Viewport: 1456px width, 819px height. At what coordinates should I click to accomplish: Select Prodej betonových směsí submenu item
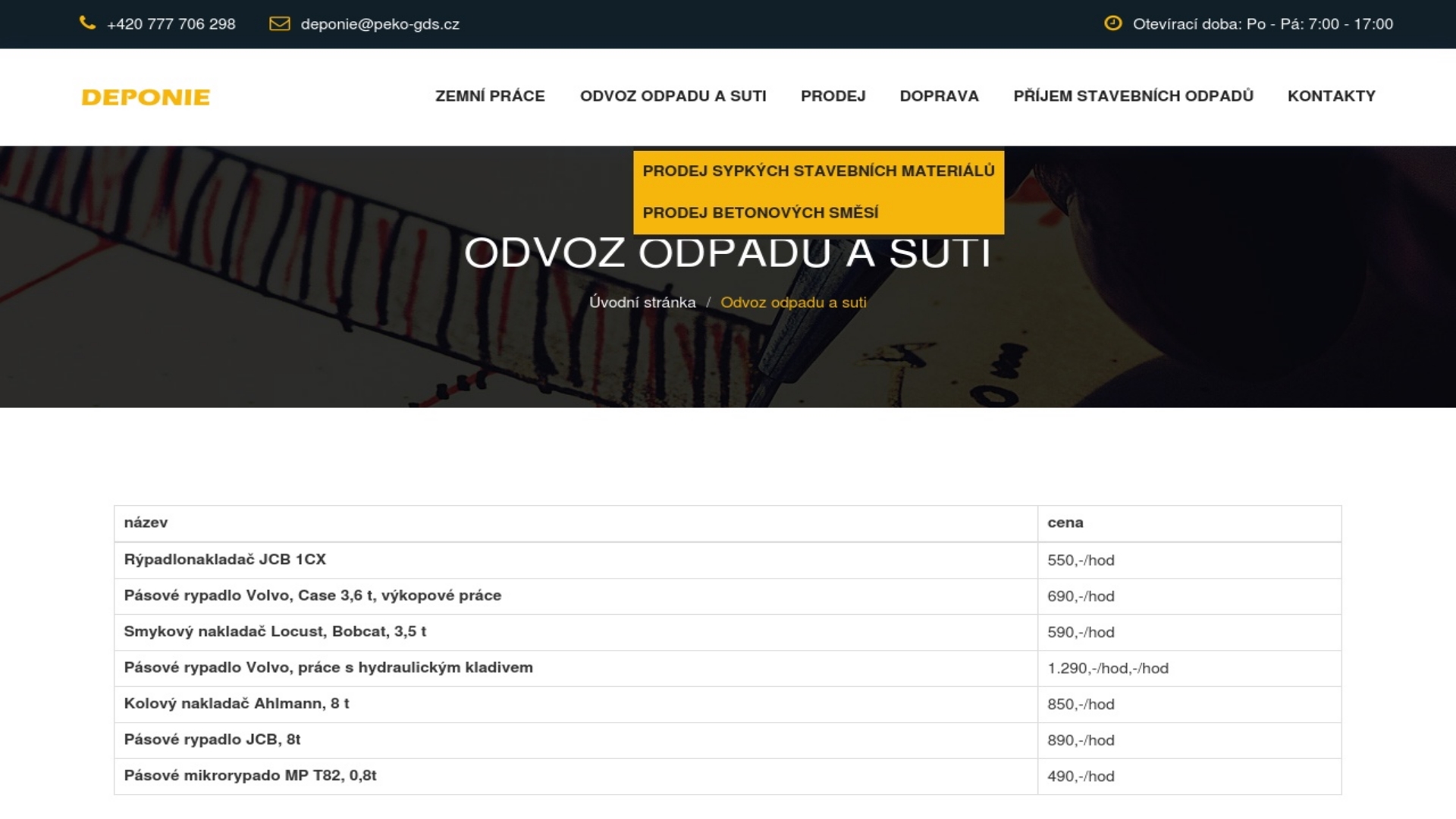760,213
